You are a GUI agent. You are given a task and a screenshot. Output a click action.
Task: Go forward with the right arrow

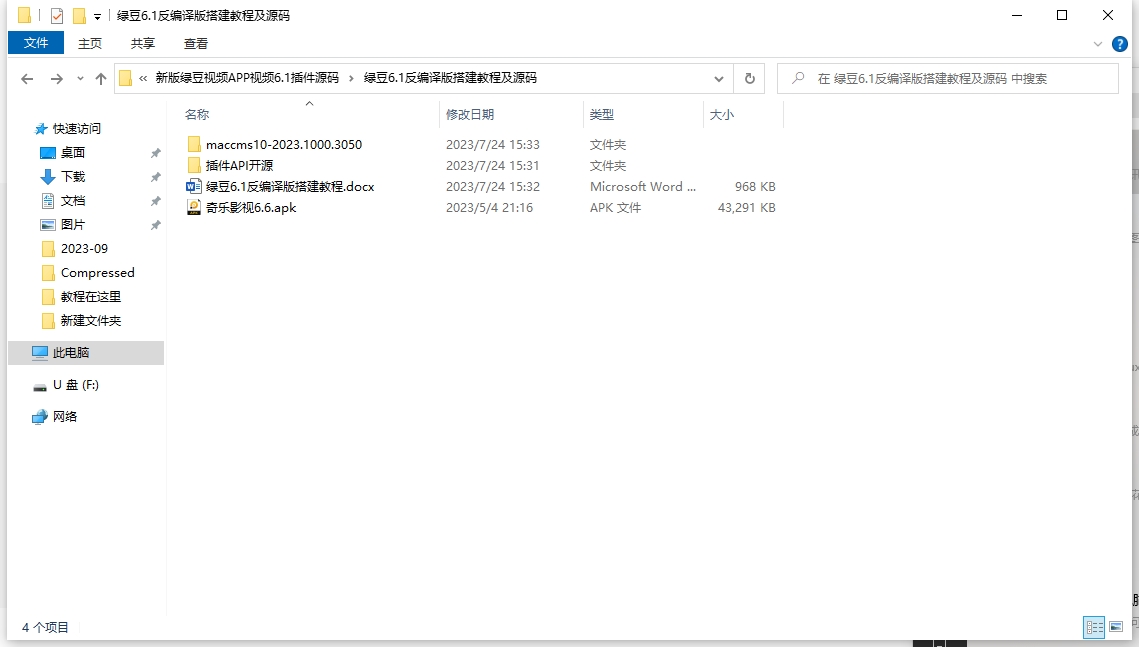coord(57,78)
